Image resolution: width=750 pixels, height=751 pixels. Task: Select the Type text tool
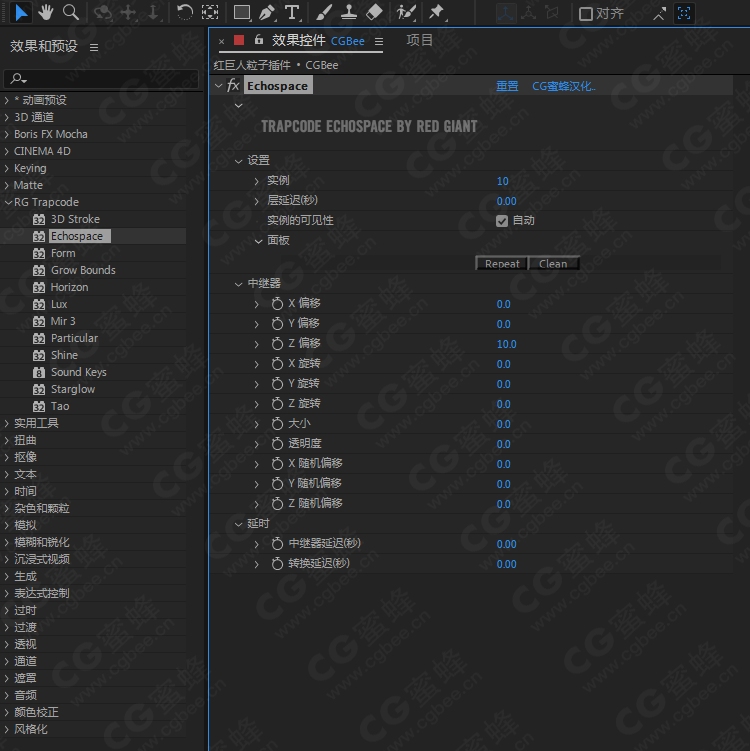(x=292, y=12)
